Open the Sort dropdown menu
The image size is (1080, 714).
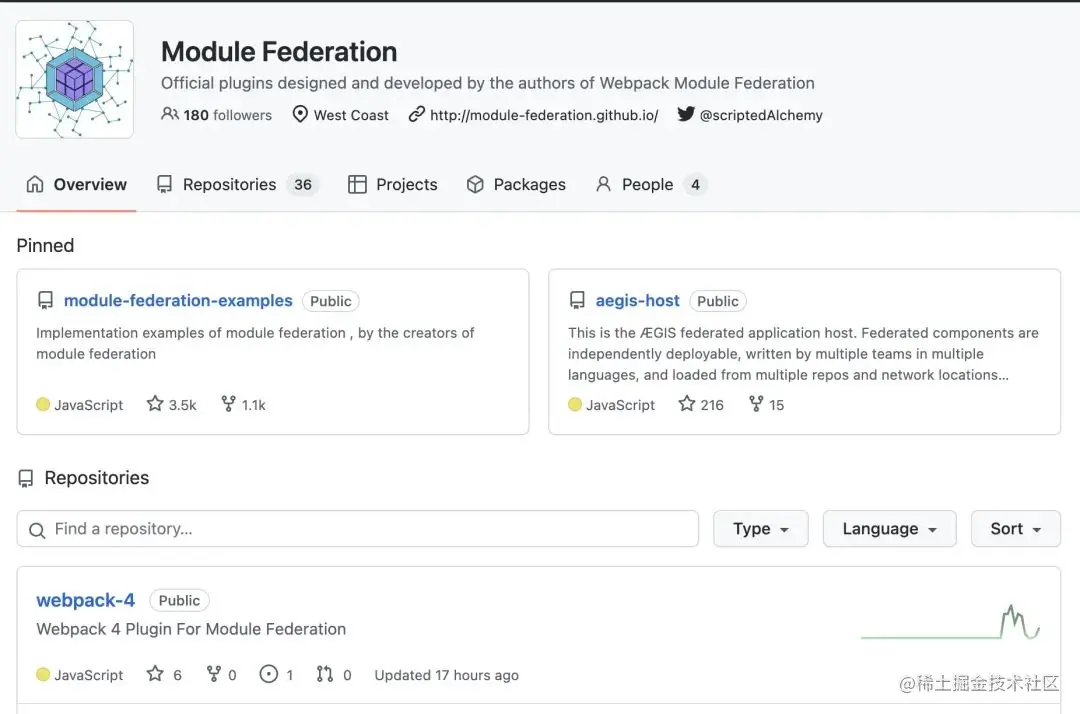(1015, 529)
